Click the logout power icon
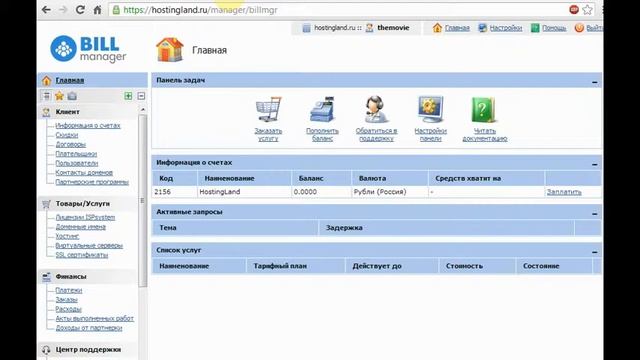The image size is (640, 360). coord(579,28)
